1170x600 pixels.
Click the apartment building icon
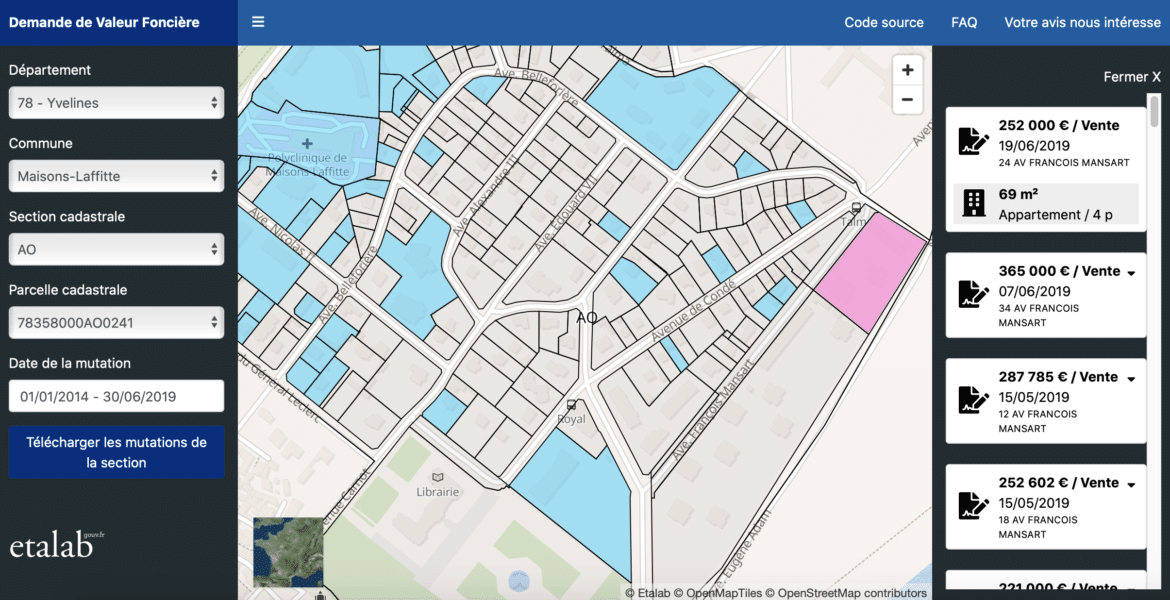pyautogui.click(x=971, y=204)
